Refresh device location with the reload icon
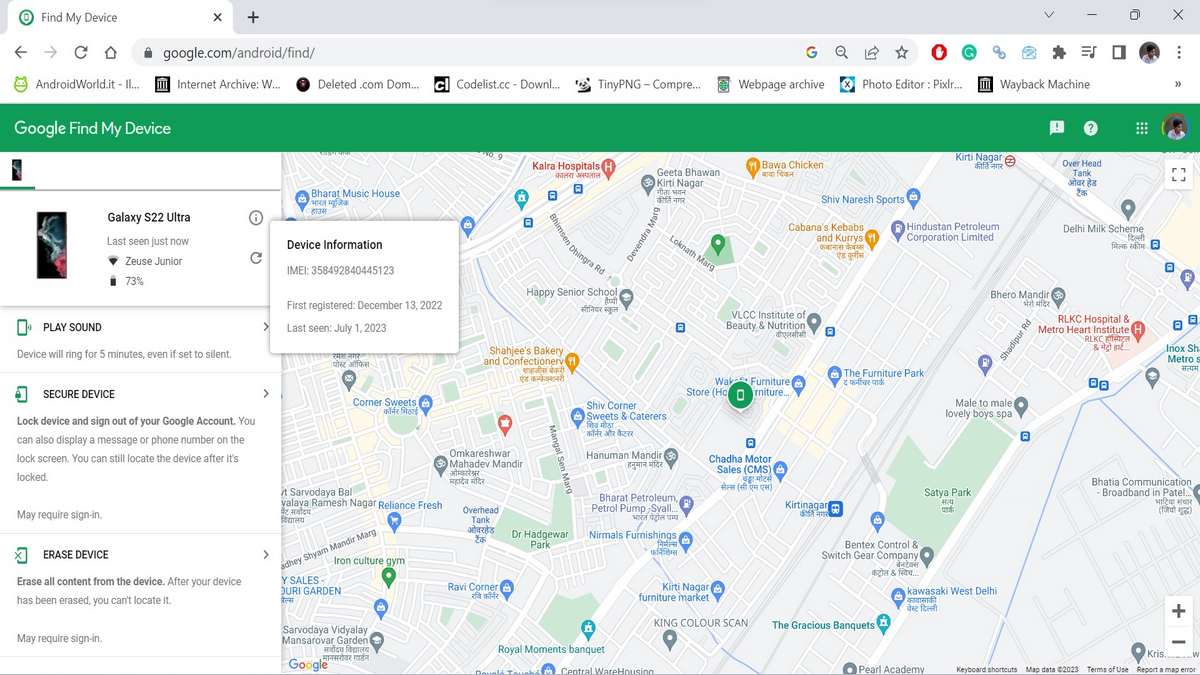1200x675 pixels. (x=256, y=258)
